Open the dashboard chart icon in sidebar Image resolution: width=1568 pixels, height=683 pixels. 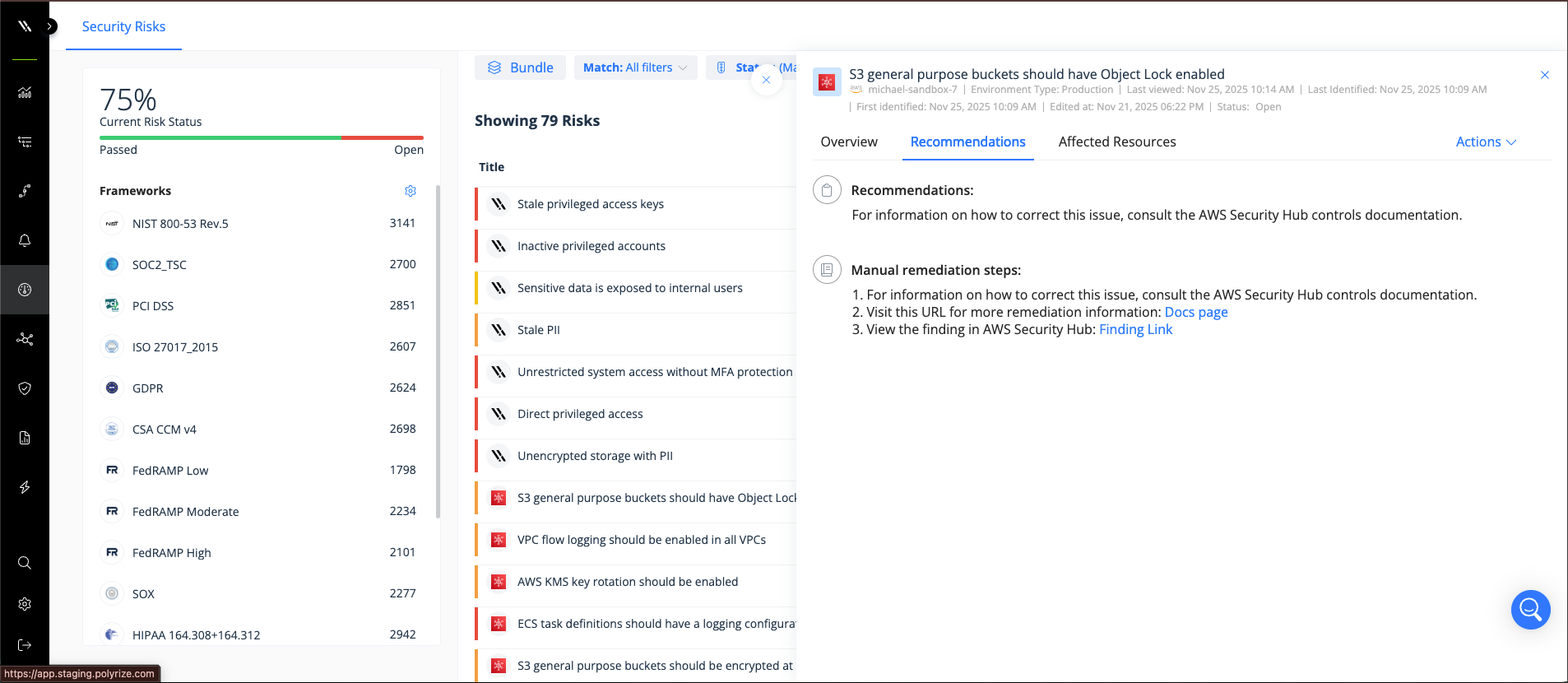(25, 92)
